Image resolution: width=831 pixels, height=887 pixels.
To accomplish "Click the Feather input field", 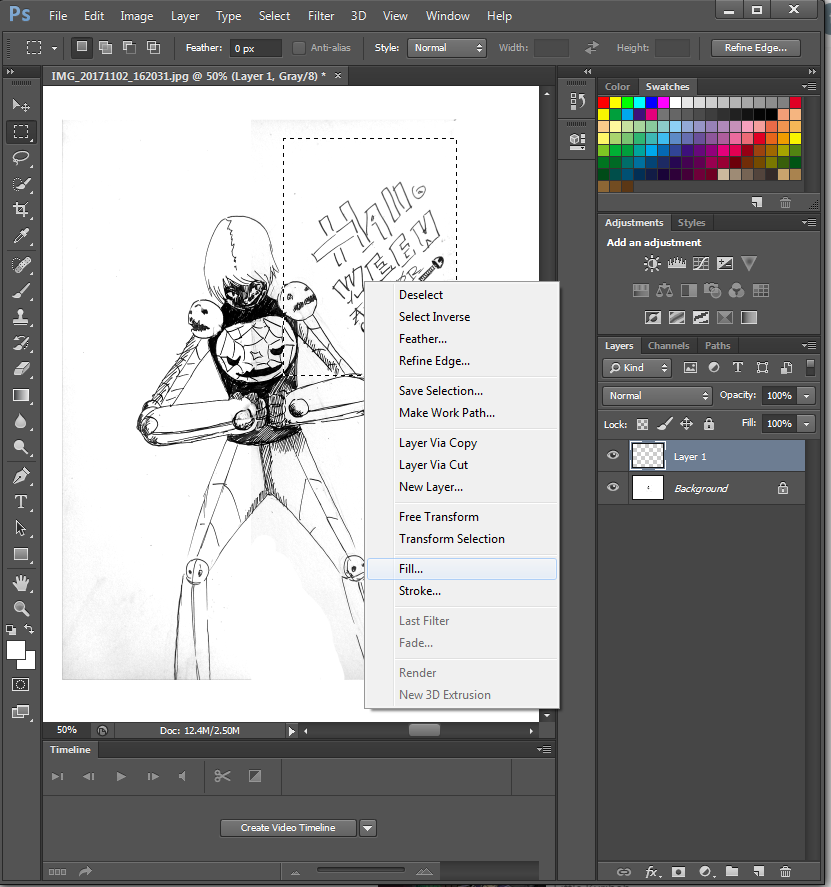I will point(256,48).
